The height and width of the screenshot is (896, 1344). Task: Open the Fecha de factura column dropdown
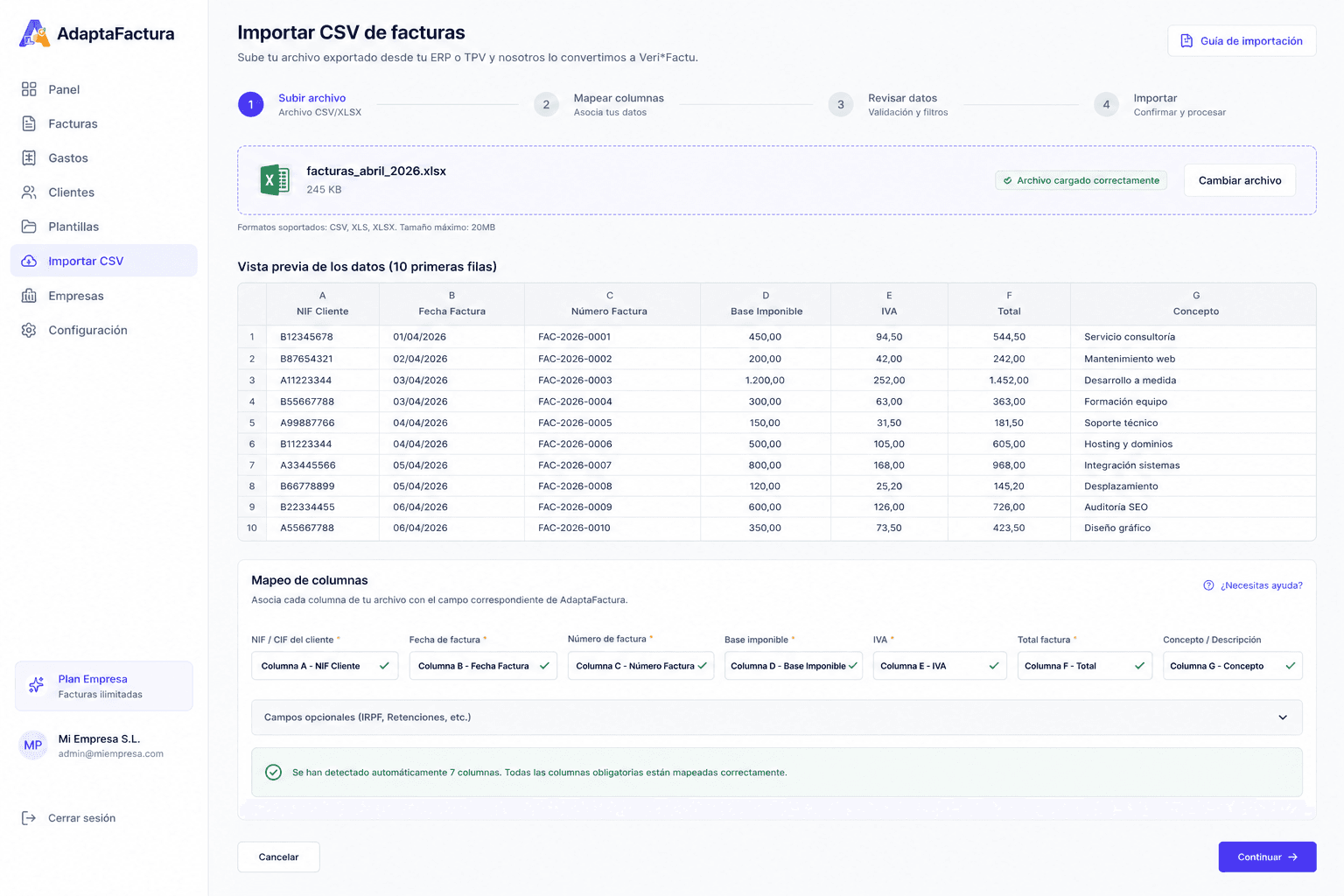pyautogui.click(x=483, y=666)
